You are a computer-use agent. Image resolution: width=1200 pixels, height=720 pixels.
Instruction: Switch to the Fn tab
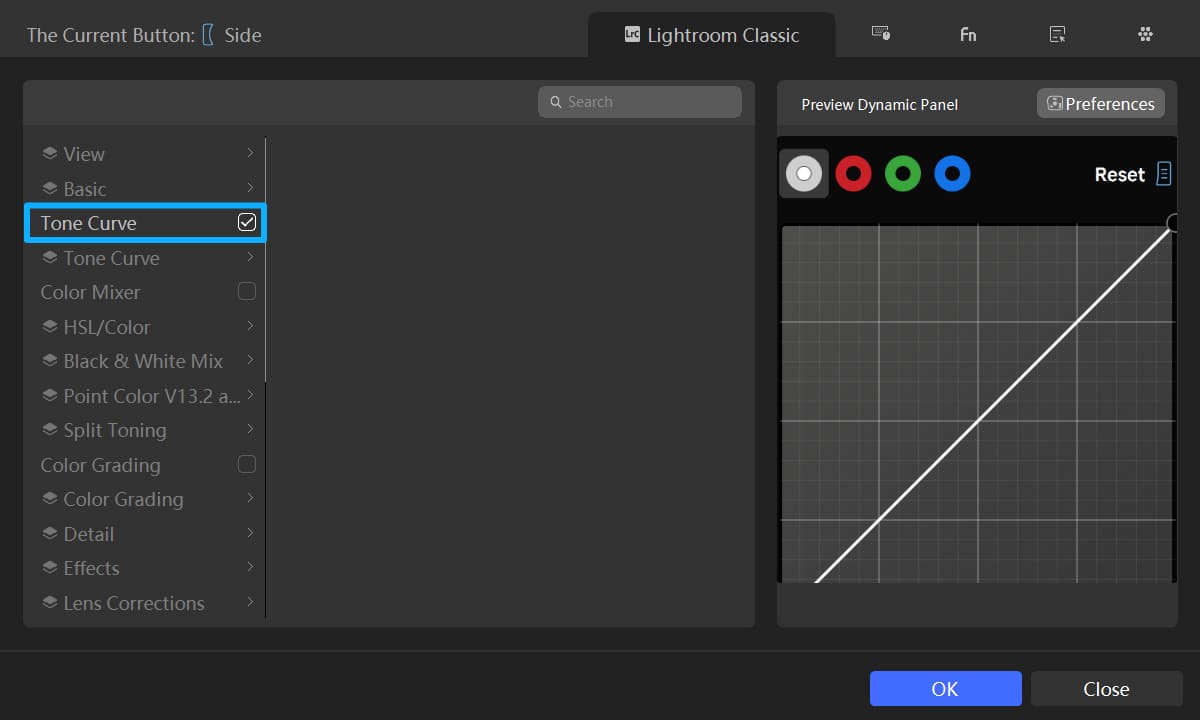[x=968, y=34]
